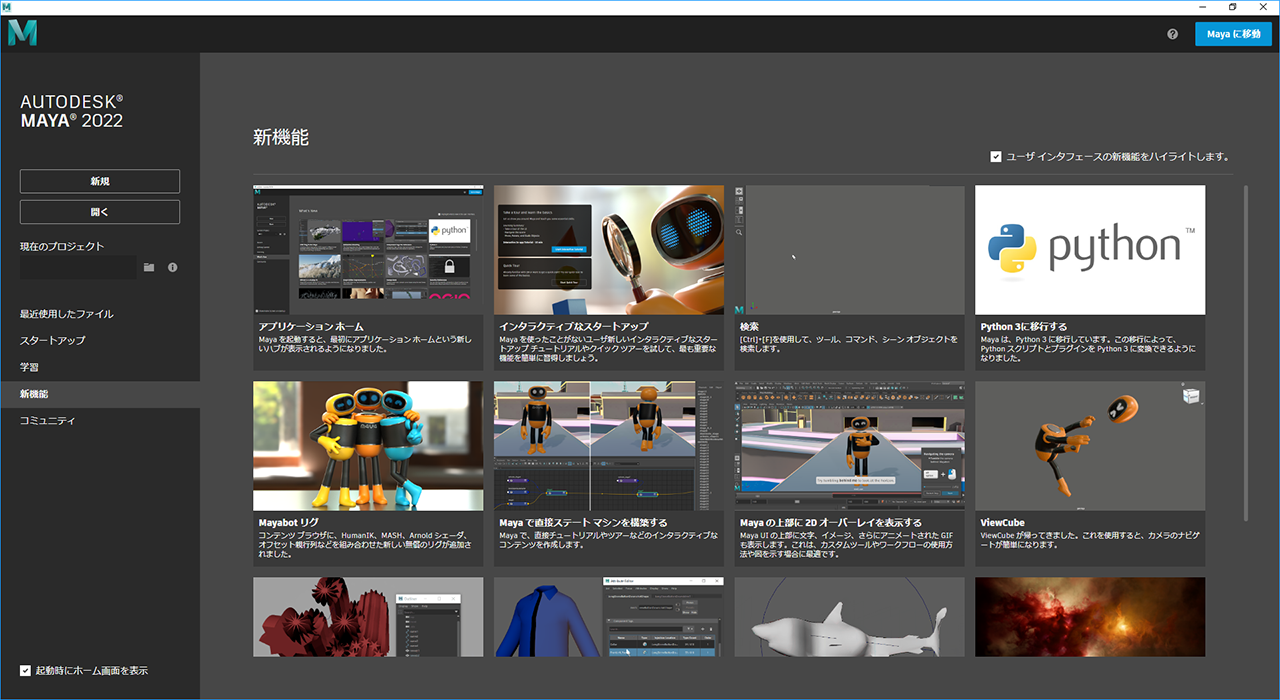Click the Mayaに移動 button
The width and height of the screenshot is (1280, 700).
coord(1233,34)
